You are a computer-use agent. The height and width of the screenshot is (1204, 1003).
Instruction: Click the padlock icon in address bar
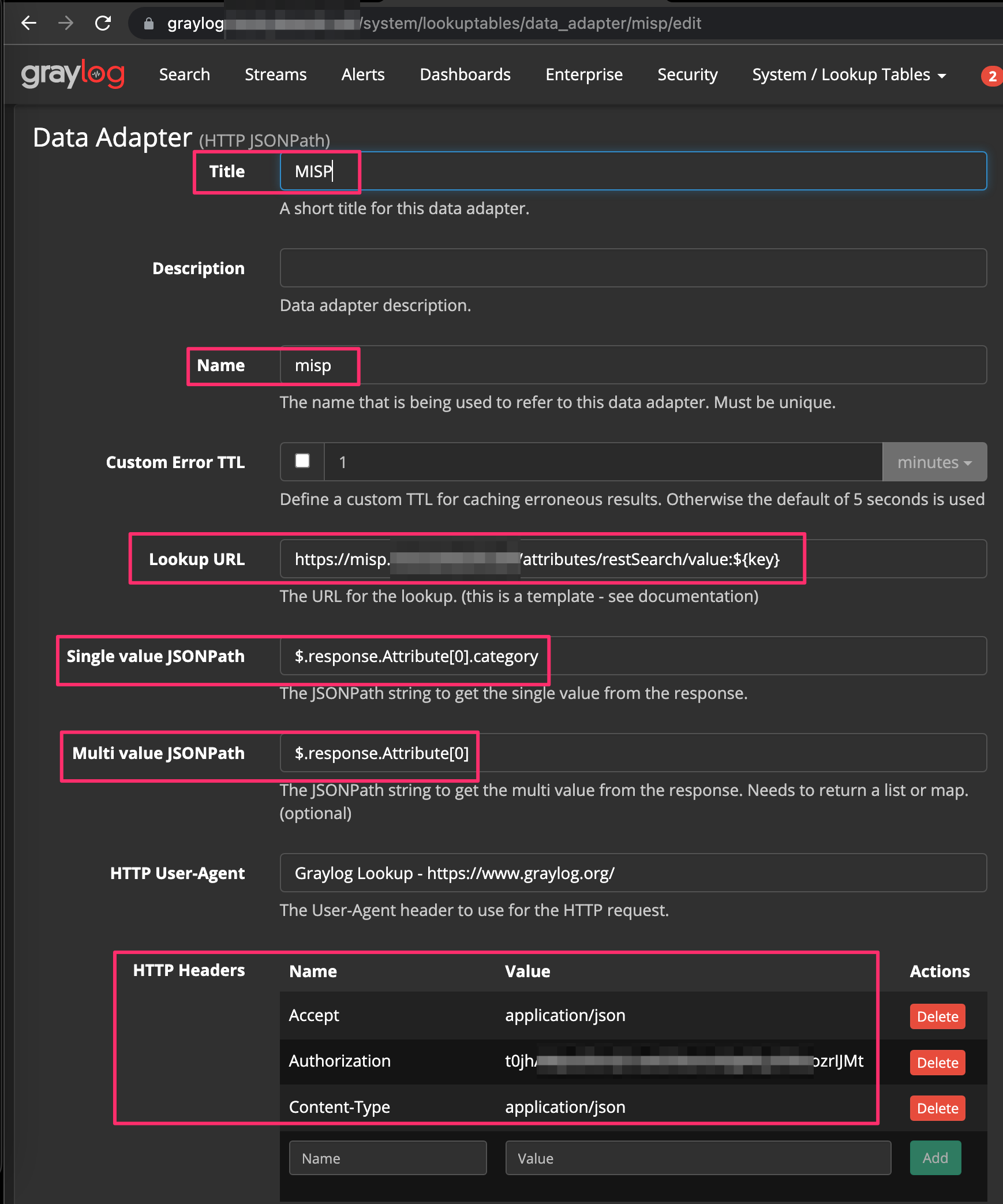[148, 23]
